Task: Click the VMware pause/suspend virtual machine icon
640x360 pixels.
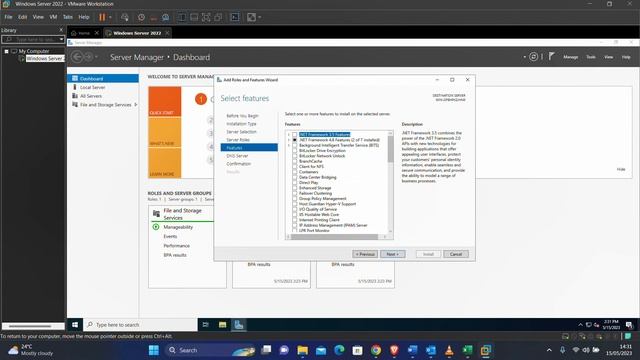Action: pyautogui.click(x=102, y=17)
